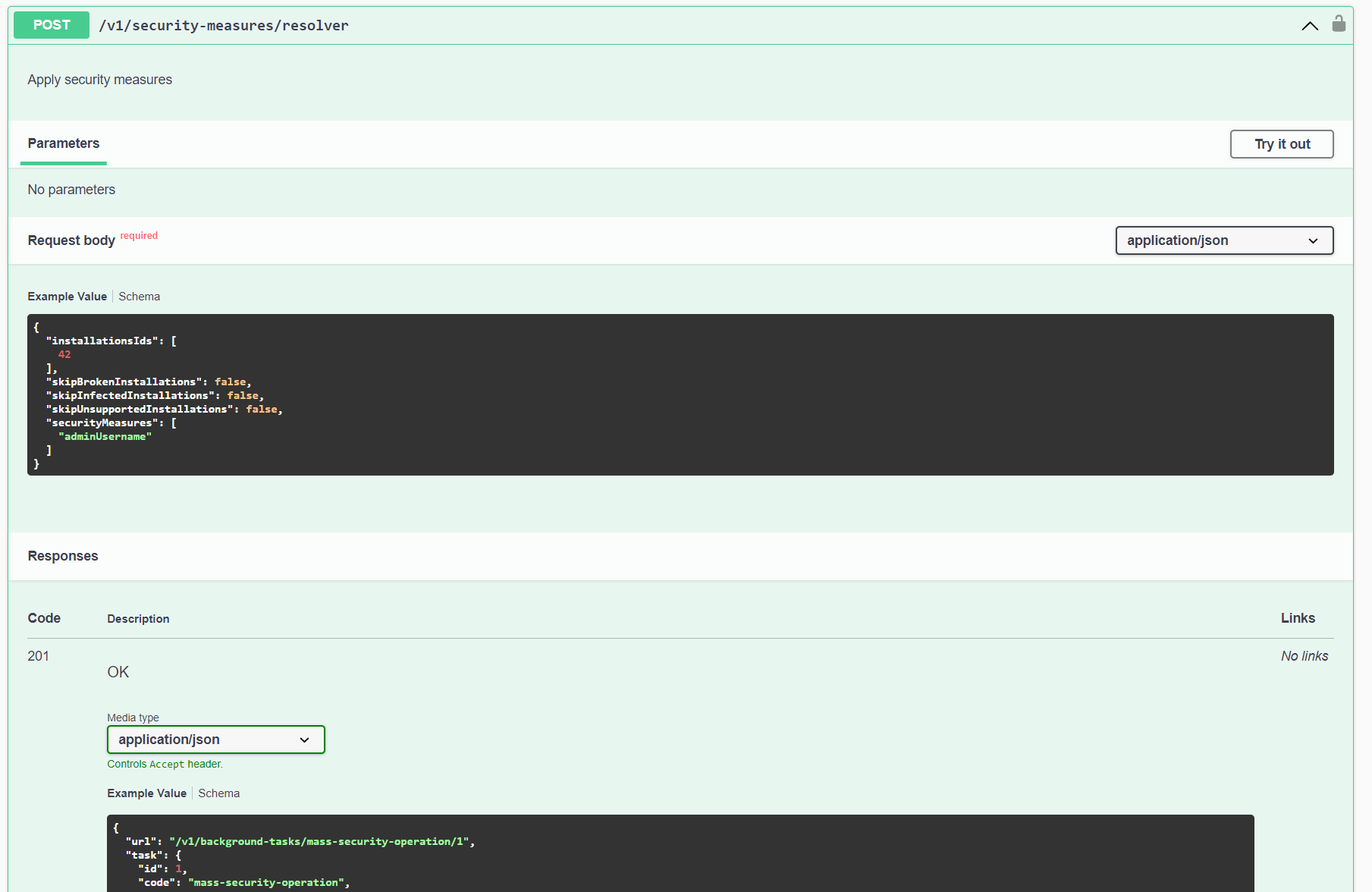
Task: Select Example Value for the request body
Action: (67, 296)
